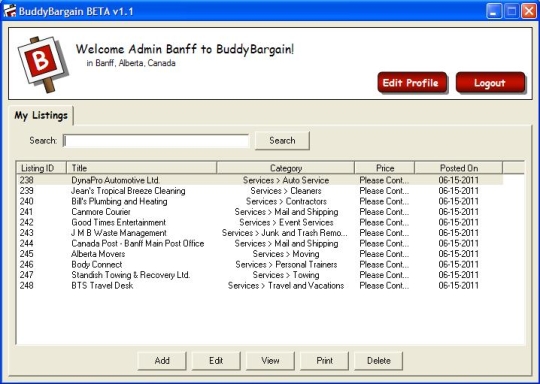Image resolution: width=540 pixels, height=384 pixels.
Task: Sort by the Category column header
Action: tap(285, 168)
